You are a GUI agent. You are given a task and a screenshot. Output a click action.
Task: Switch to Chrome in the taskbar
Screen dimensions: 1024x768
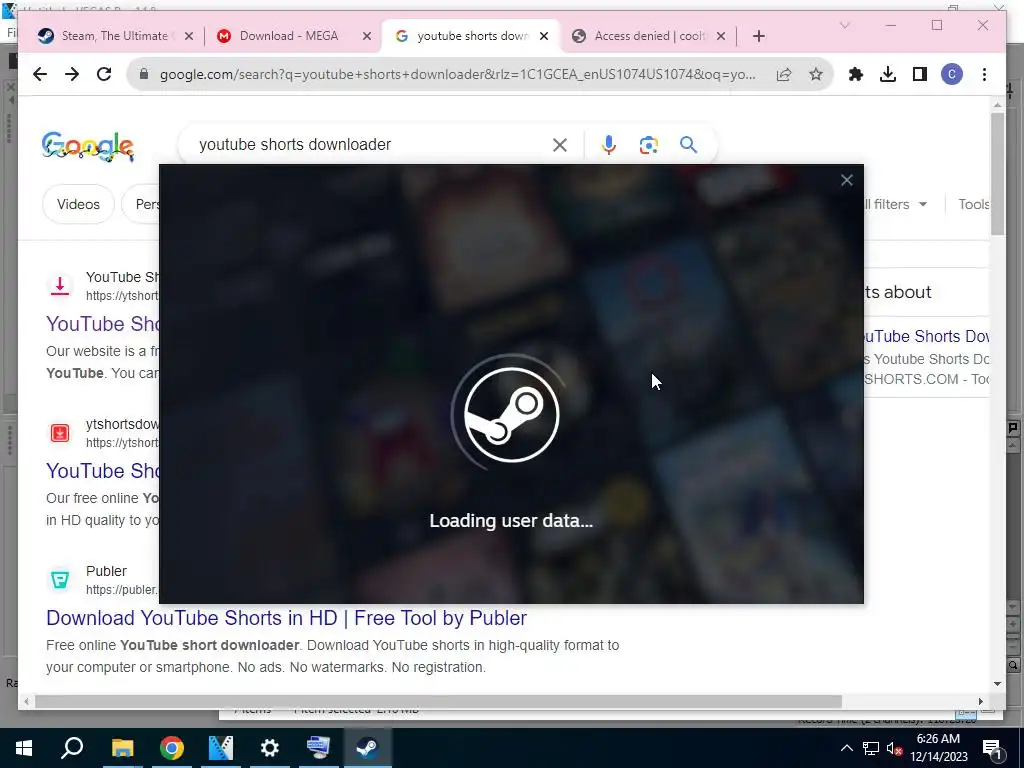pyautogui.click(x=172, y=748)
